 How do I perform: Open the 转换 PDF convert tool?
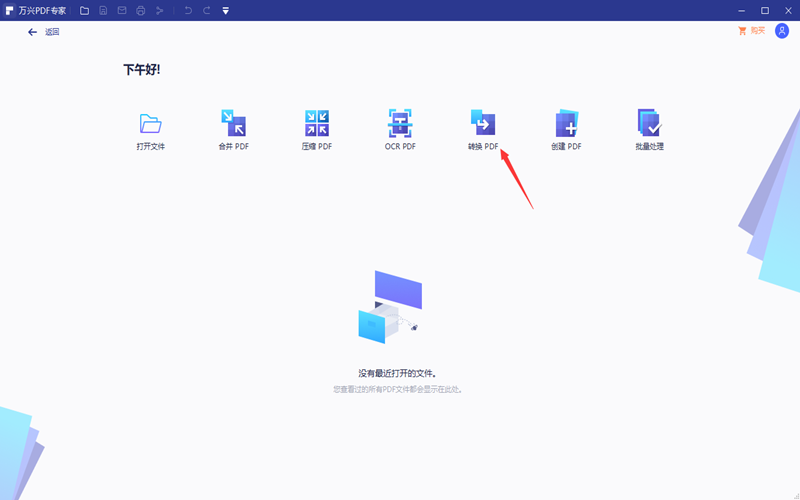[x=483, y=122]
